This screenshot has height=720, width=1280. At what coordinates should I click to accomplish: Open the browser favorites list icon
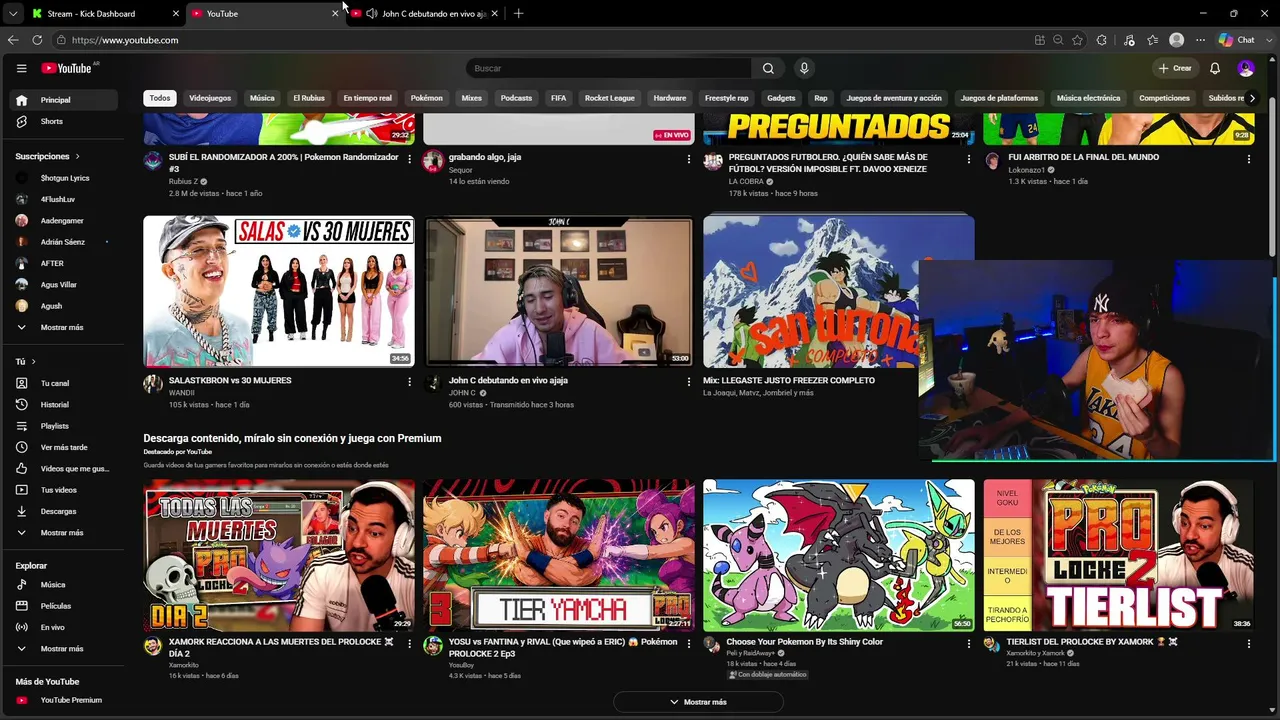click(1153, 40)
